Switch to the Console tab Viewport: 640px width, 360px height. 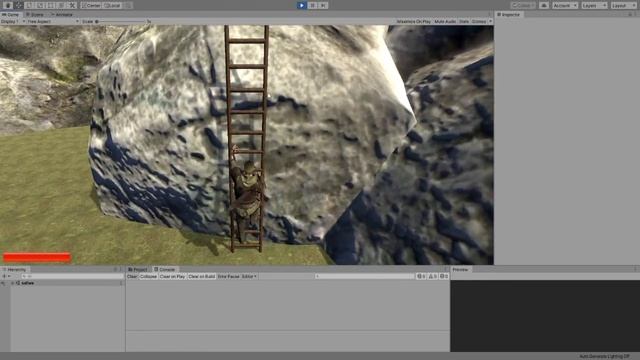(164, 269)
